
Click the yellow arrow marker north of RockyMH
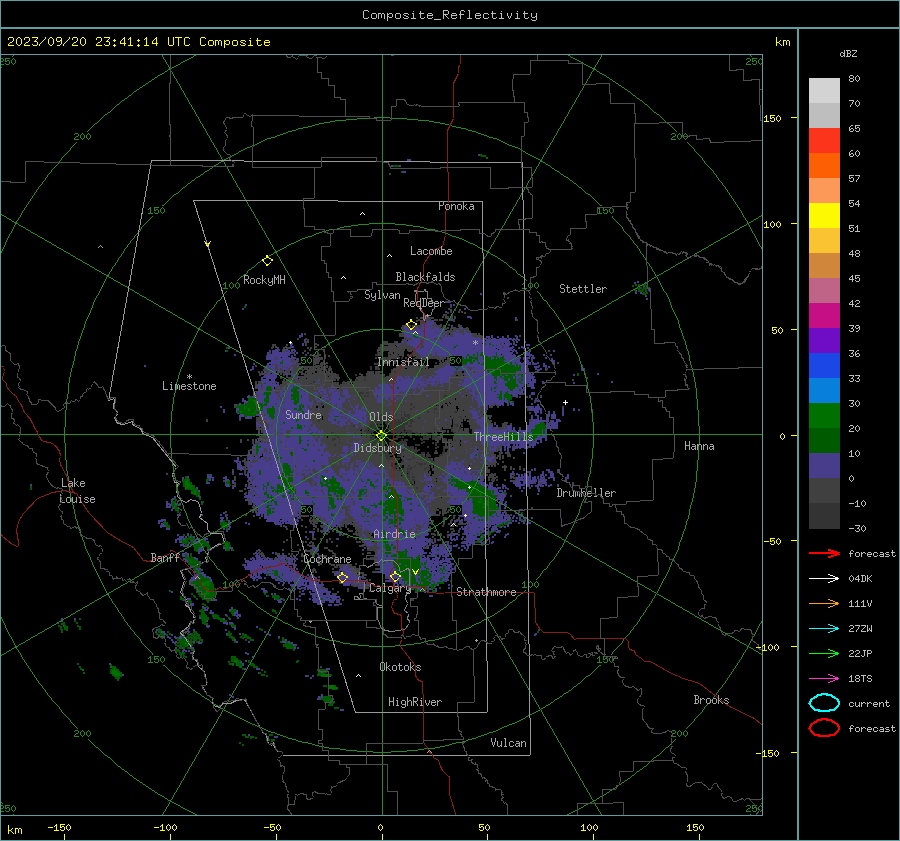(x=208, y=244)
